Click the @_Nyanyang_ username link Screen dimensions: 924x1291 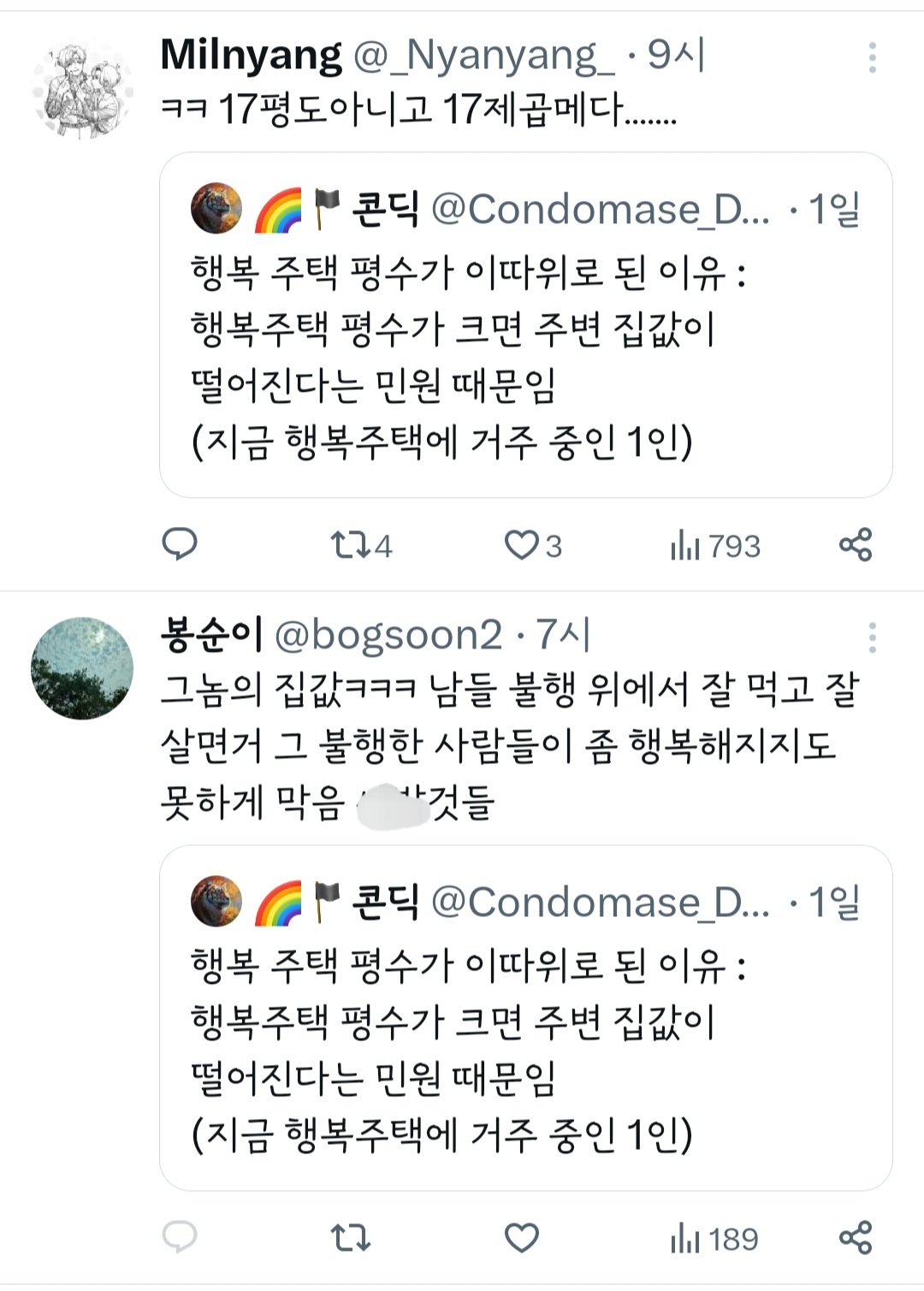457,56
